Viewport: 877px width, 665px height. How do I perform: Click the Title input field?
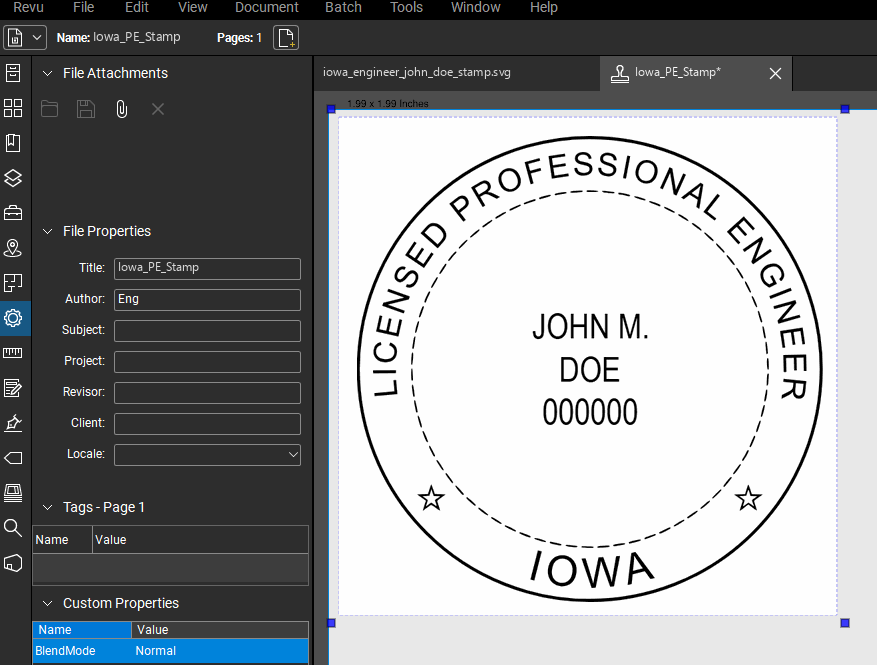[x=208, y=268]
